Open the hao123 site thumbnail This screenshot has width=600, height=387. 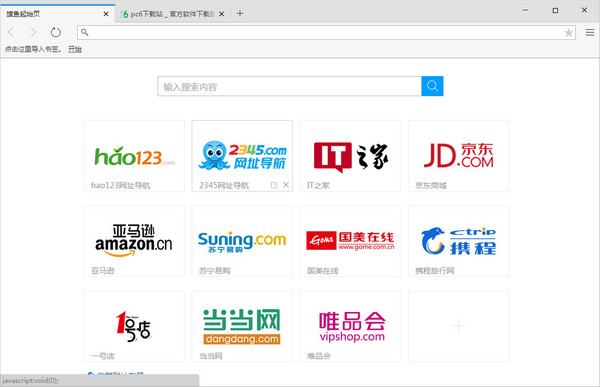point(134,156)
